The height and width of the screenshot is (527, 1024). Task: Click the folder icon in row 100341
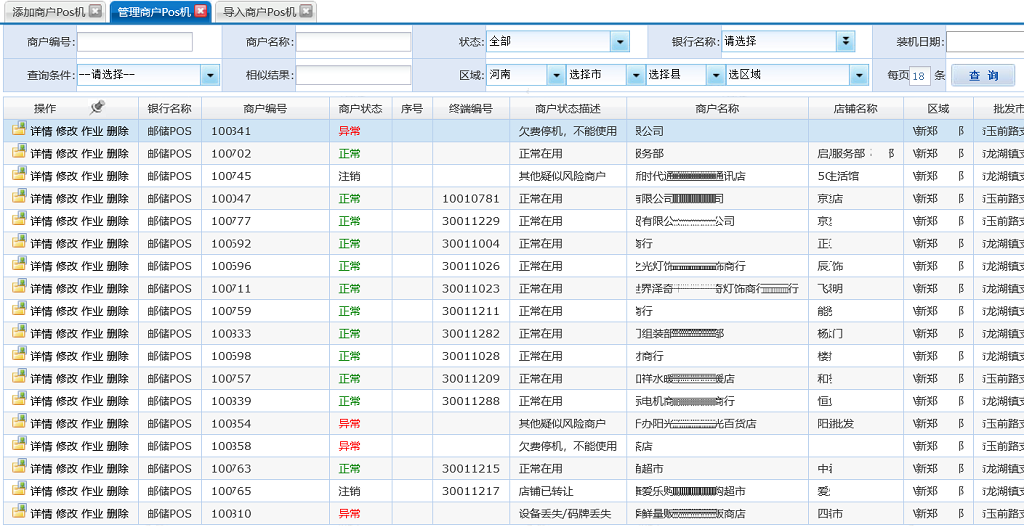(x=19, y=129)
